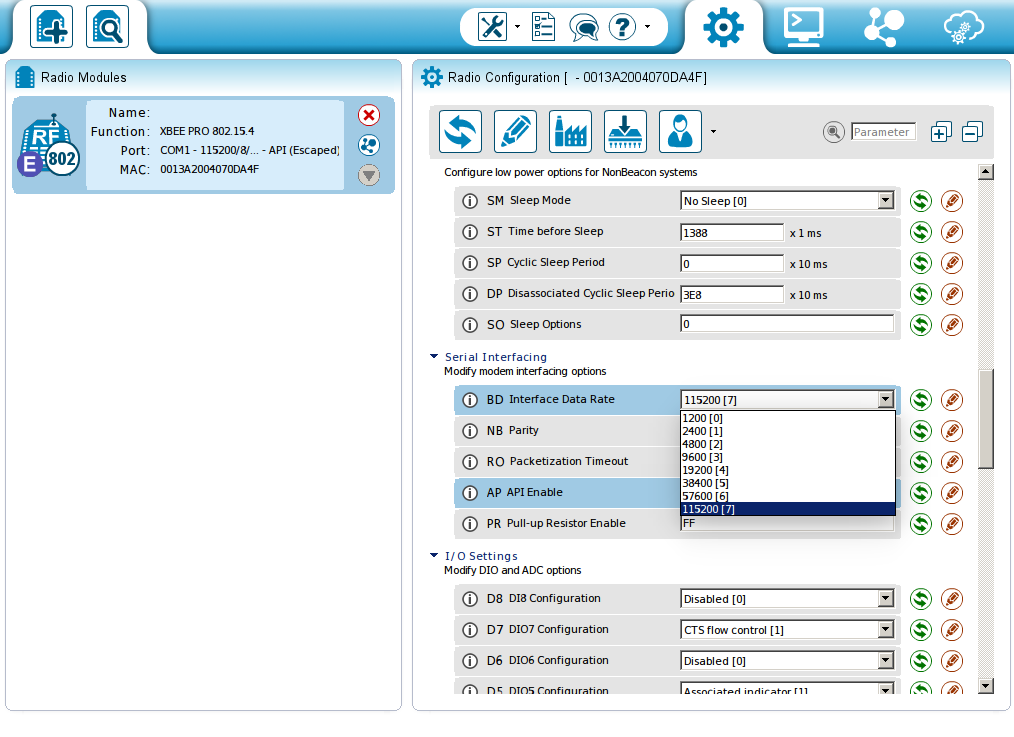Click the Load default factory settings icon
Image resolution: width=1014 pixels, height=737 pixels.
pos(570,131)
